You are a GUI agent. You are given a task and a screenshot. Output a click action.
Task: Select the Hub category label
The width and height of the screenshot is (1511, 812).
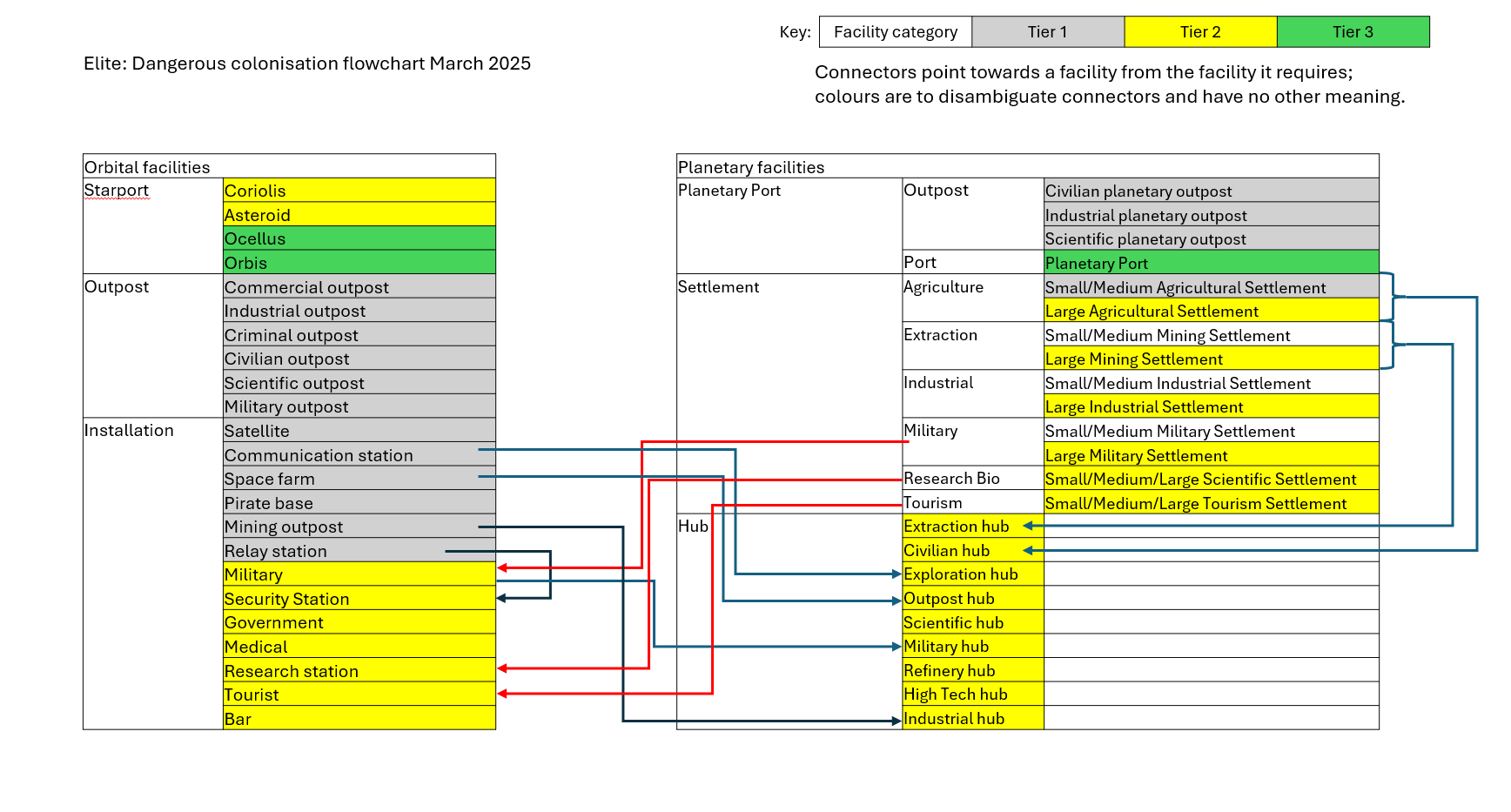click(693, 526)
